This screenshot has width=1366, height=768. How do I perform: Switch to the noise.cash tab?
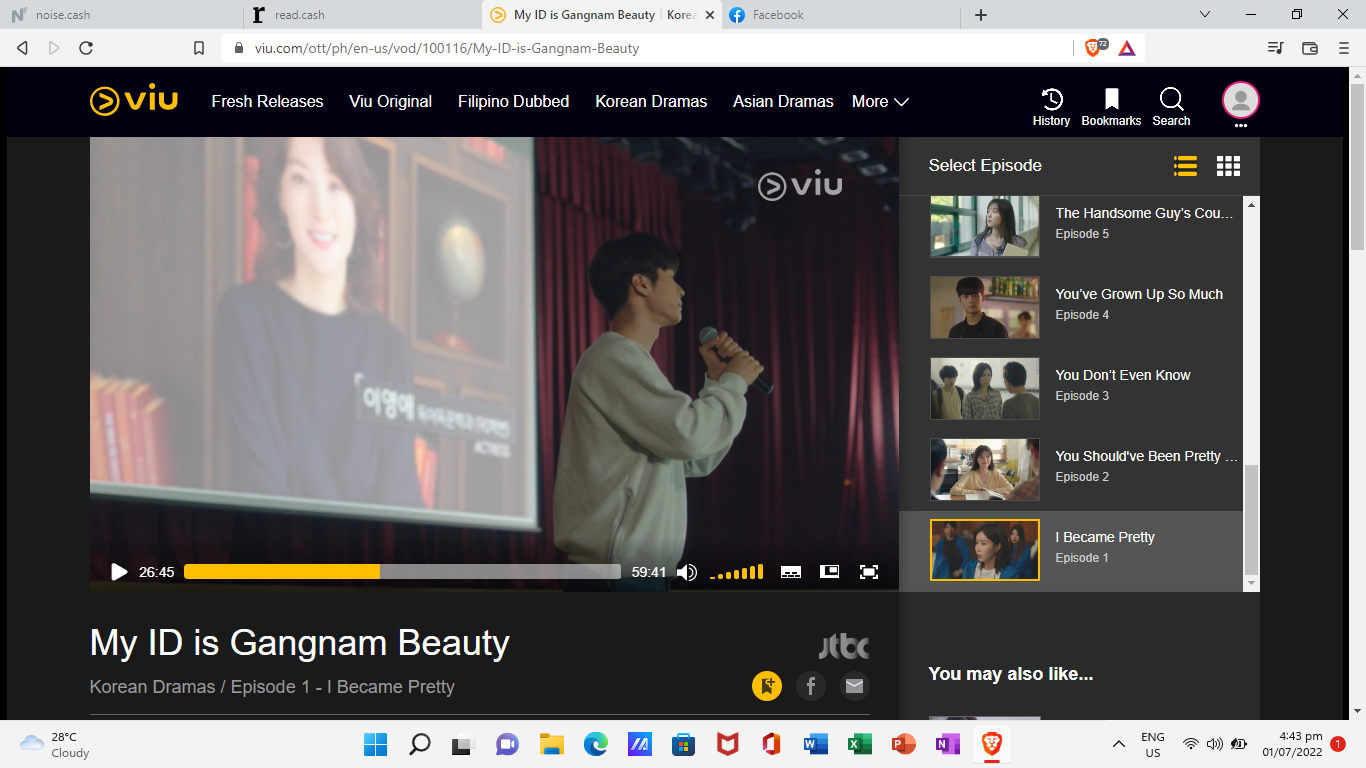(120, 15)
